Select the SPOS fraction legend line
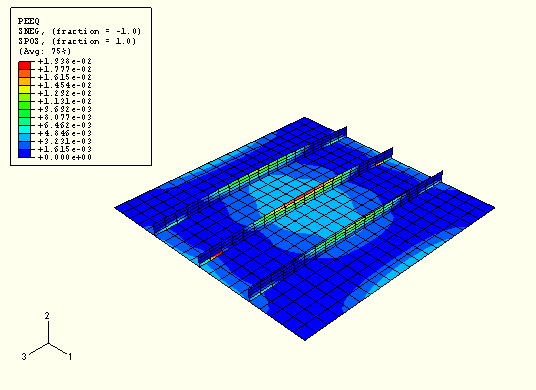The height and width of the screenshot is (390, 536). [x=77, y=41]
